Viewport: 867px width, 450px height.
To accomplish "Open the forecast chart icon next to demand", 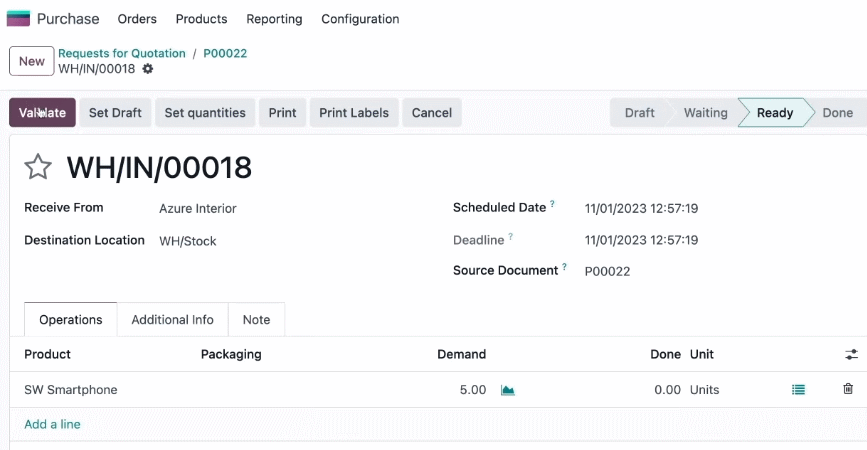I will pyautogui.click(x=508, y=390).
